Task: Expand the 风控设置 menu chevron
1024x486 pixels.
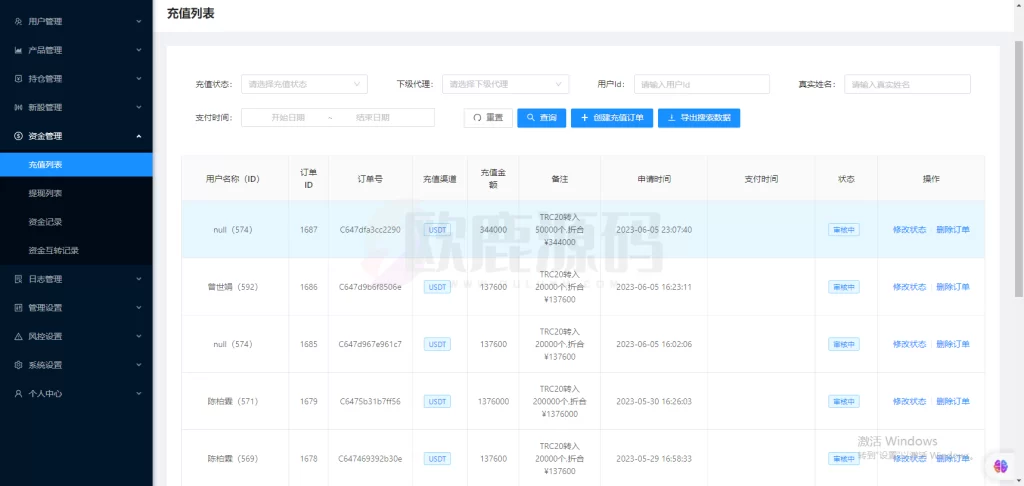Action: click(x=138, y=336)
